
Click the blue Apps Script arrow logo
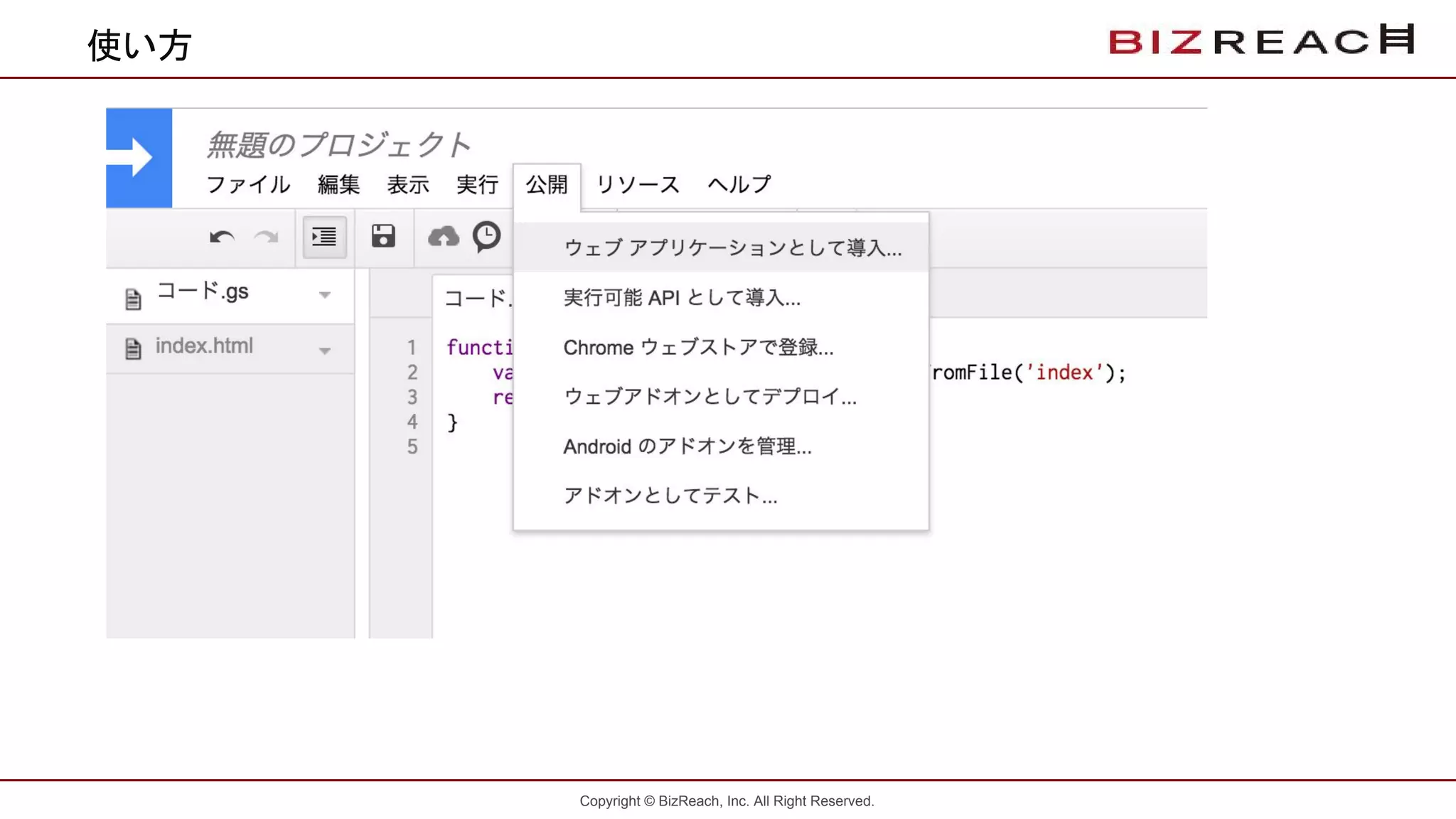coord(139,158)
